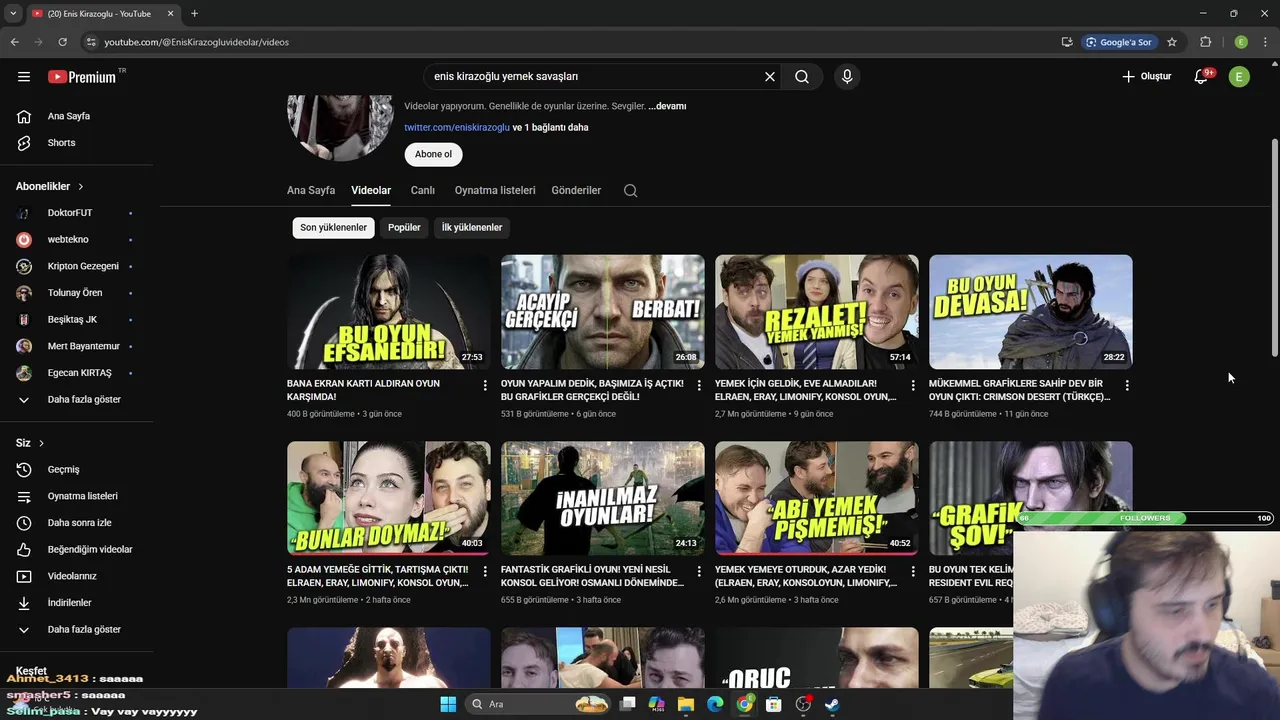Viewport: 1280px width, 720px height.
Task: Select the Son yüklenenler filter chip
Action: point(333,227)
